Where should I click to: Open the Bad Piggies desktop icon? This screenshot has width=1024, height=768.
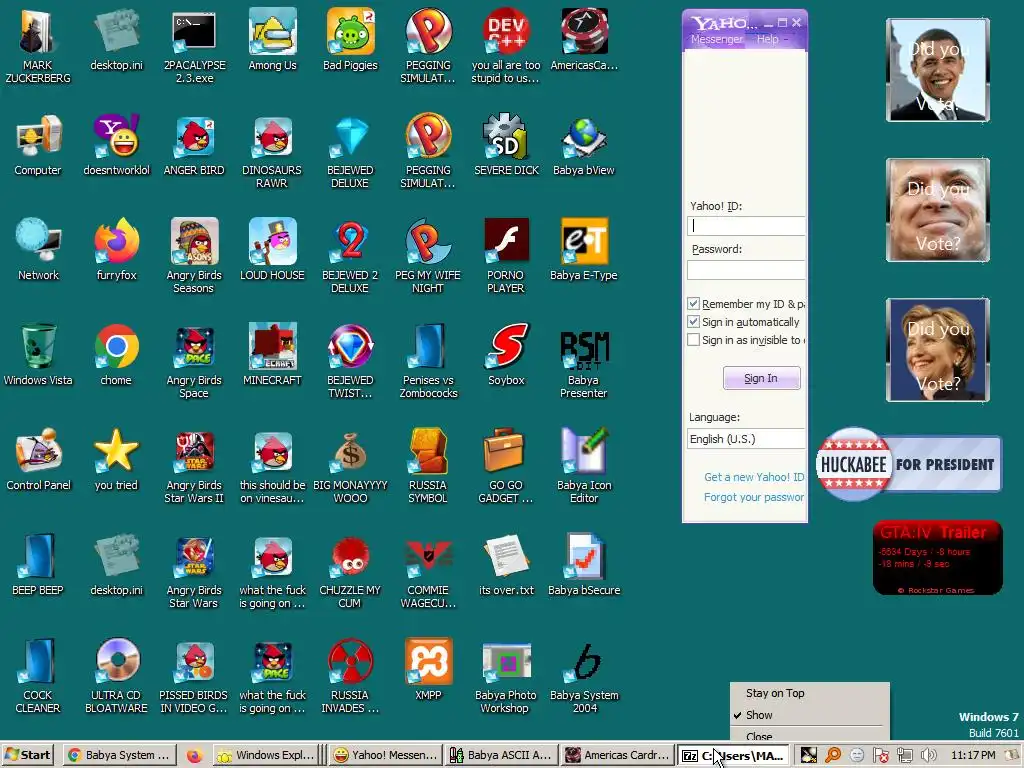coord(350,39)
